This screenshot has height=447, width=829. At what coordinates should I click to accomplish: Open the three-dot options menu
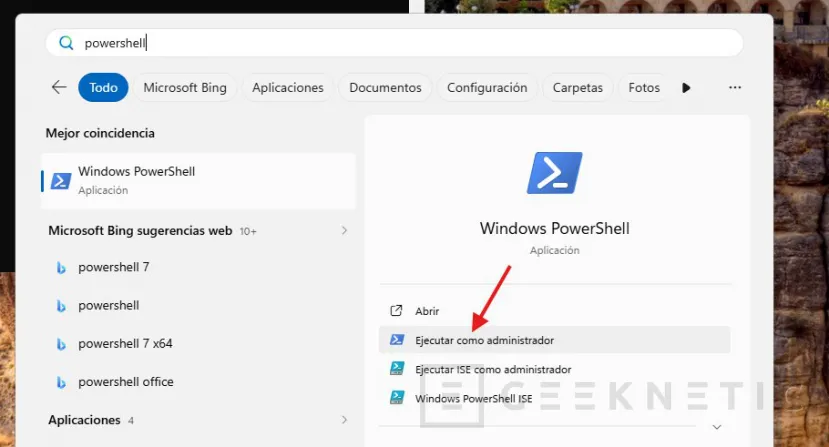735,87
